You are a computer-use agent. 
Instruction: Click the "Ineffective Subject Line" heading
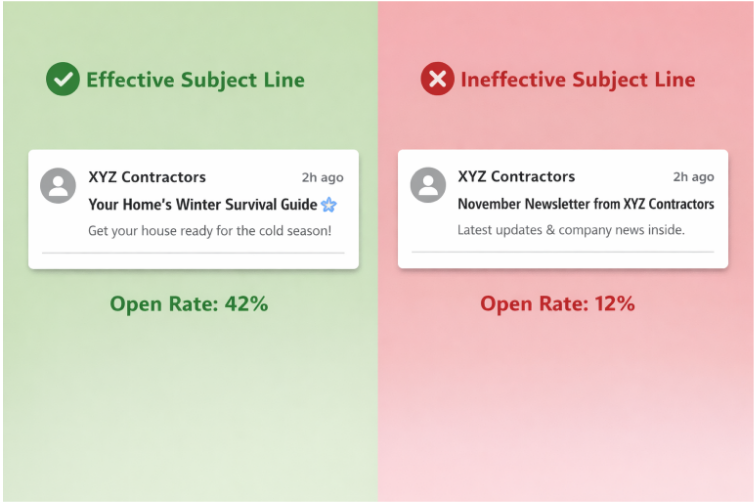(x=577, y=80)
